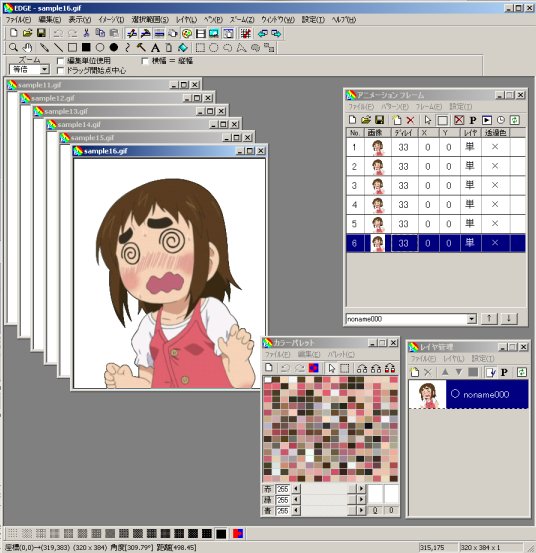Open the レイヤ menu in layer panel
Image resolution: width=536 pixels, height=553 pixels.
(x=453, y=359)
